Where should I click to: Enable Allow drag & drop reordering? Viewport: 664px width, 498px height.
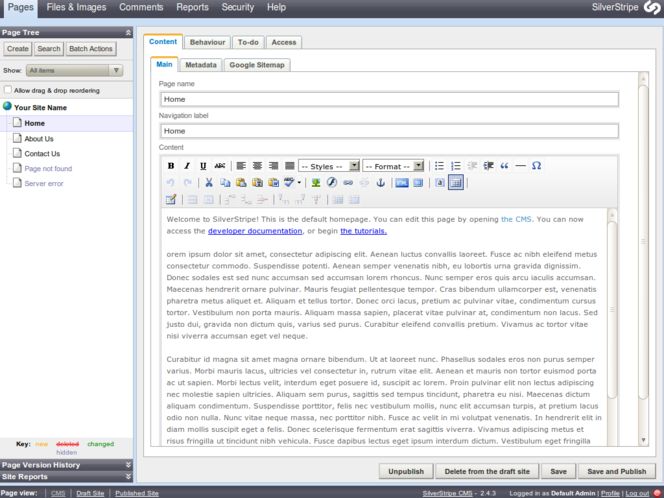point(9,90)
